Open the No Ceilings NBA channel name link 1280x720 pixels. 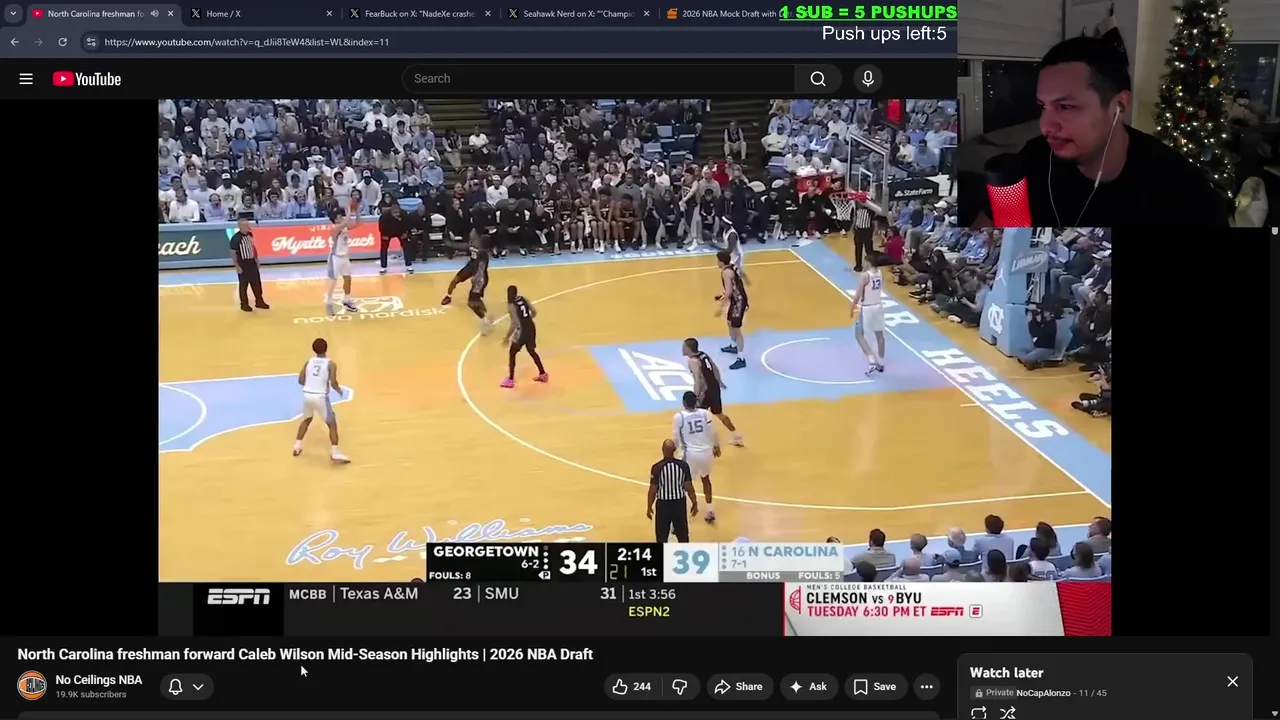coord(99,680)
